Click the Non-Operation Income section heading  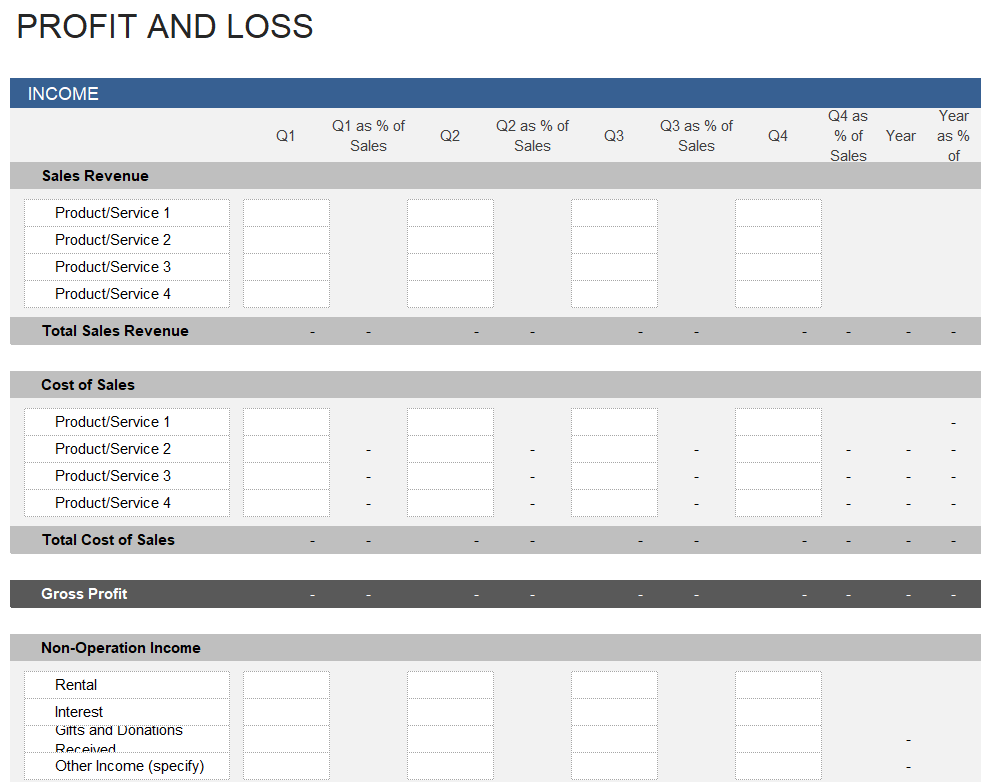(120, 648)
